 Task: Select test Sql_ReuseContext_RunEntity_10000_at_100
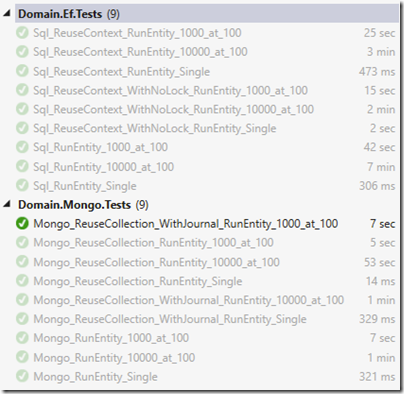[x=140, y=52]
